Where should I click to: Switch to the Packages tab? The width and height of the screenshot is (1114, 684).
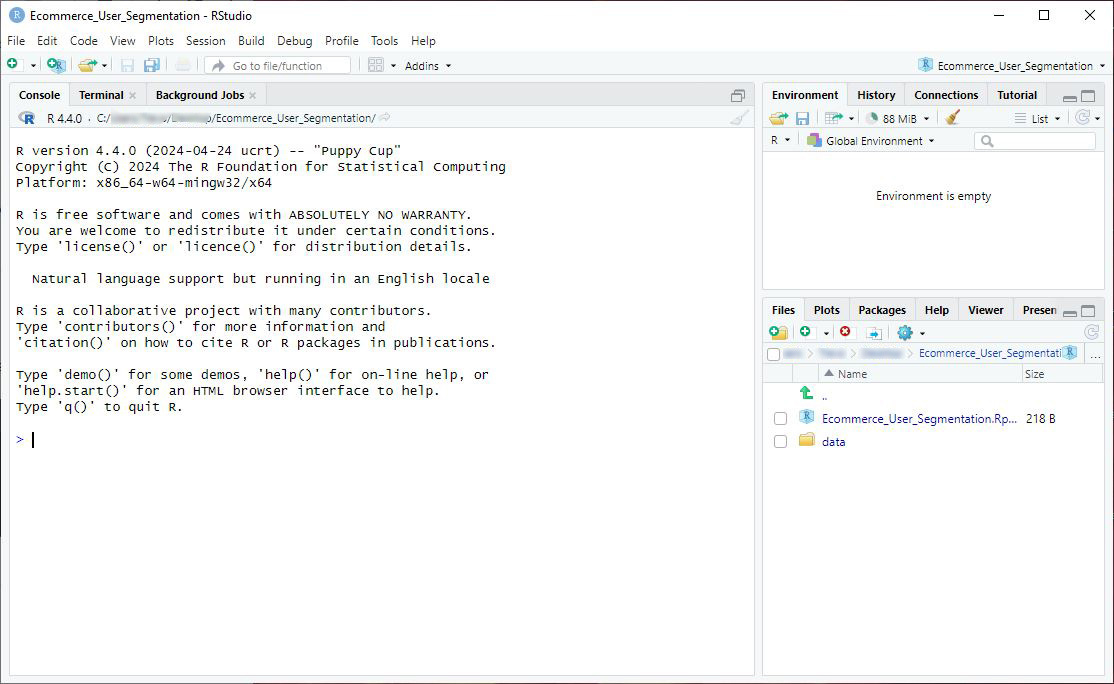(x=882, y=310)
